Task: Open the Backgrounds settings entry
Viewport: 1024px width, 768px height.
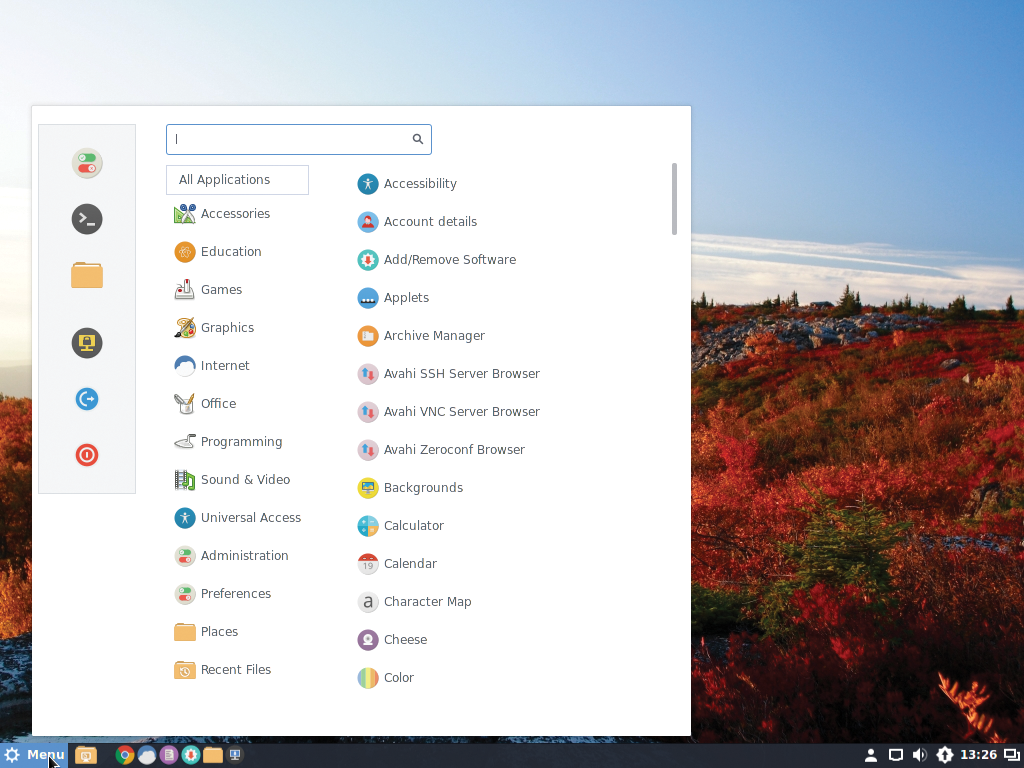Action: click(x=423, y=487)
